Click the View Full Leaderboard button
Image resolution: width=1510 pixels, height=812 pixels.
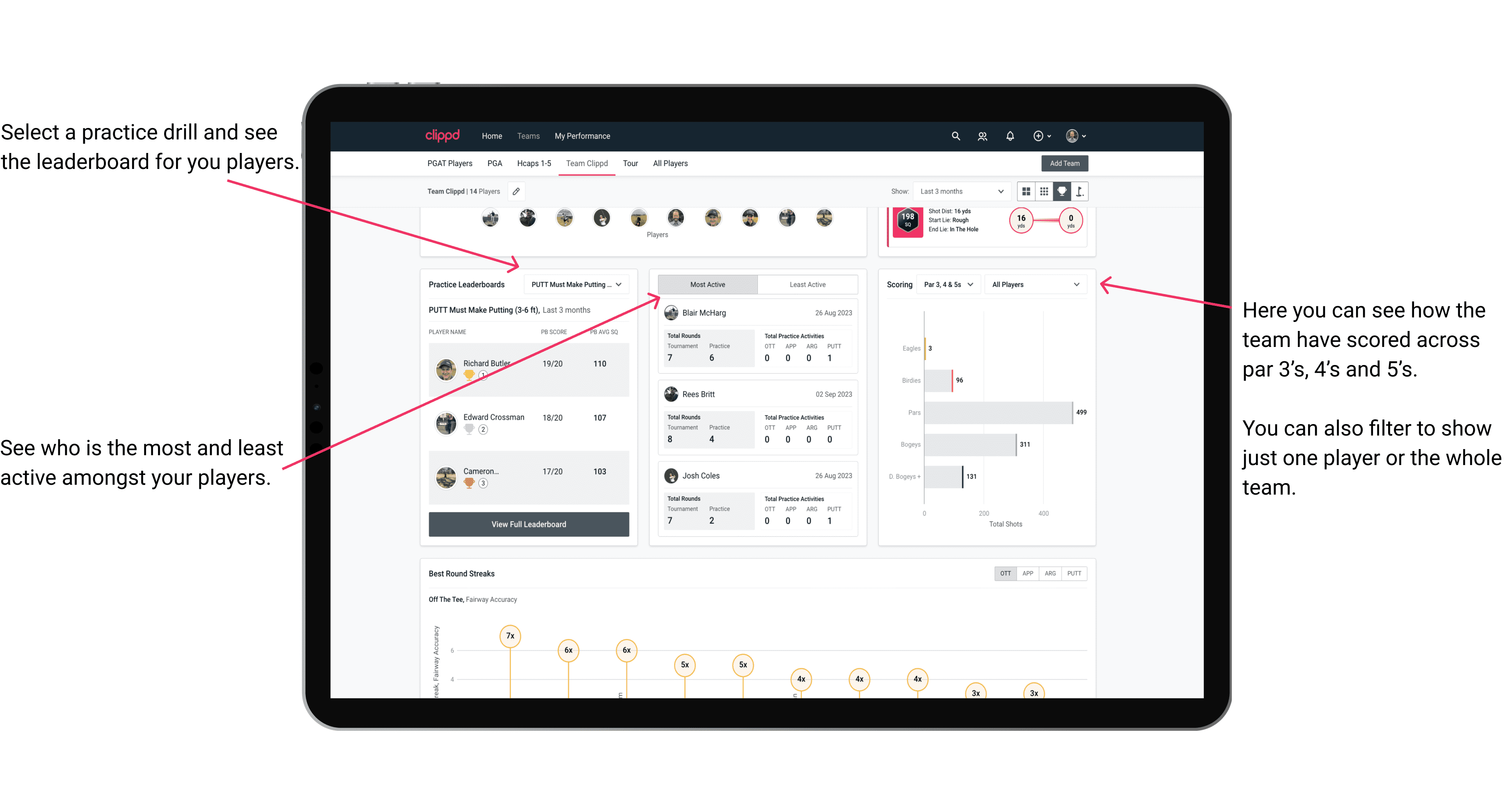tap(528, 525)
